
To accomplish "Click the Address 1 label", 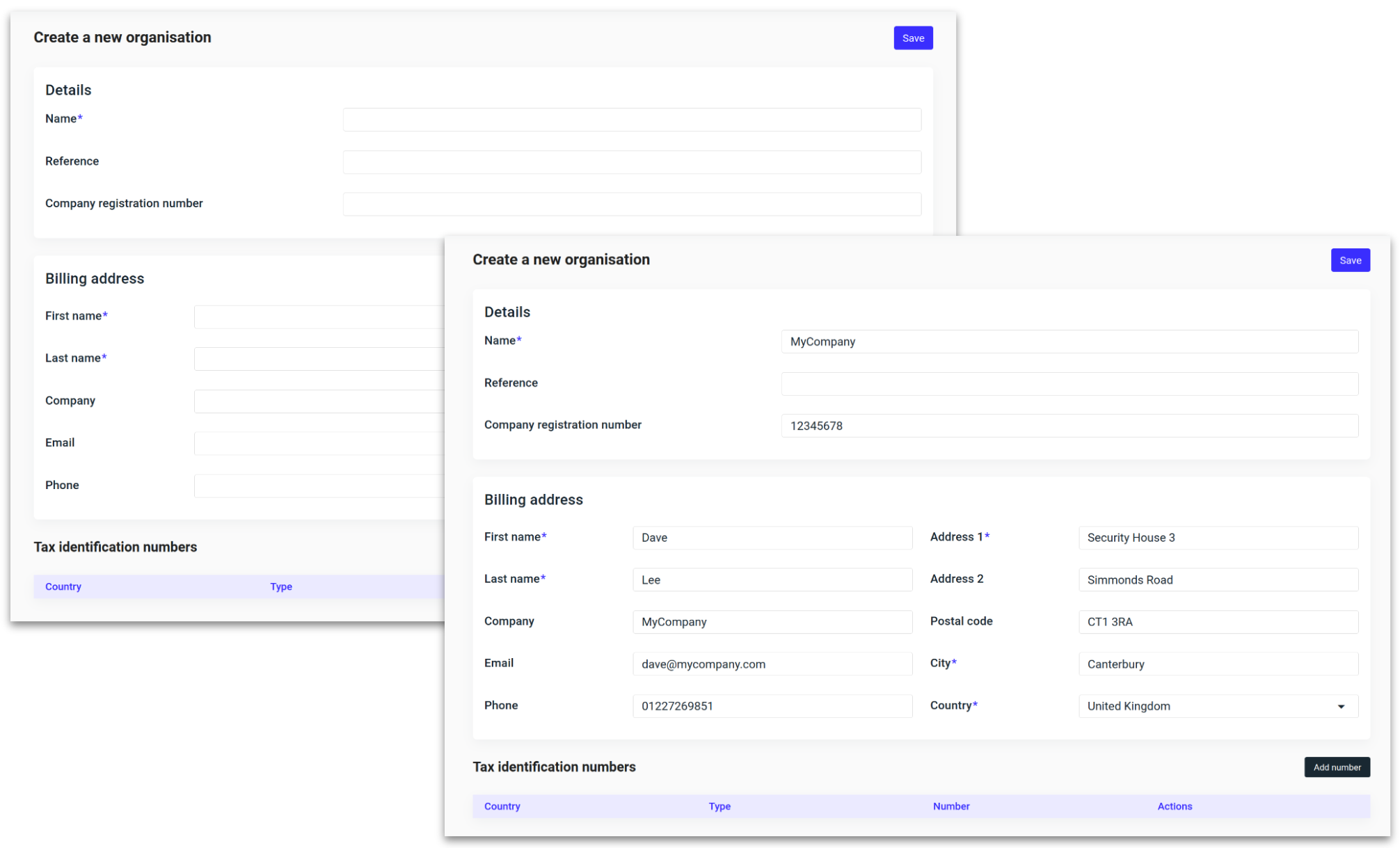I will point(960,536).
